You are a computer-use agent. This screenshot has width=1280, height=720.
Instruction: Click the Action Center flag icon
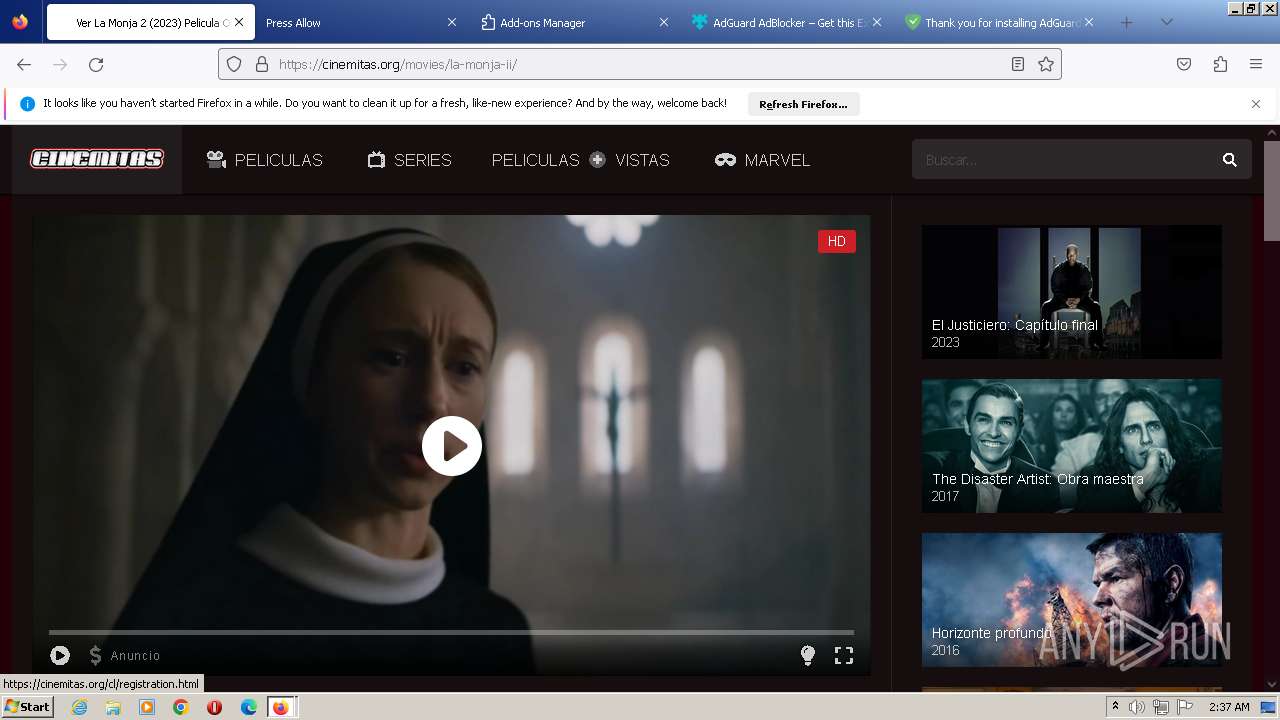click(x=1185, y=707)
